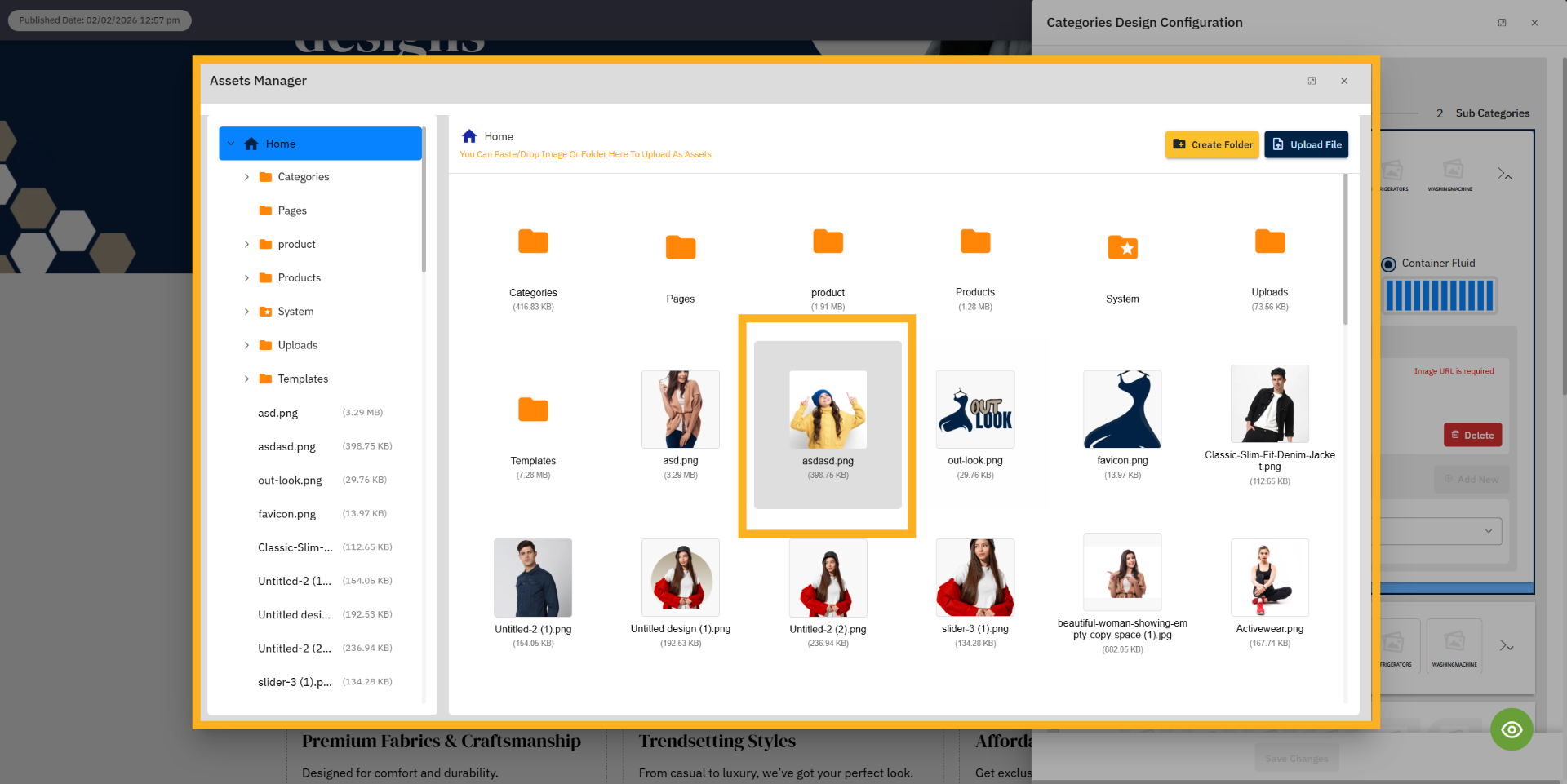Expand the Templates folder tree item
This screenshot has width=1567, height=784.
tap(247, 379)
